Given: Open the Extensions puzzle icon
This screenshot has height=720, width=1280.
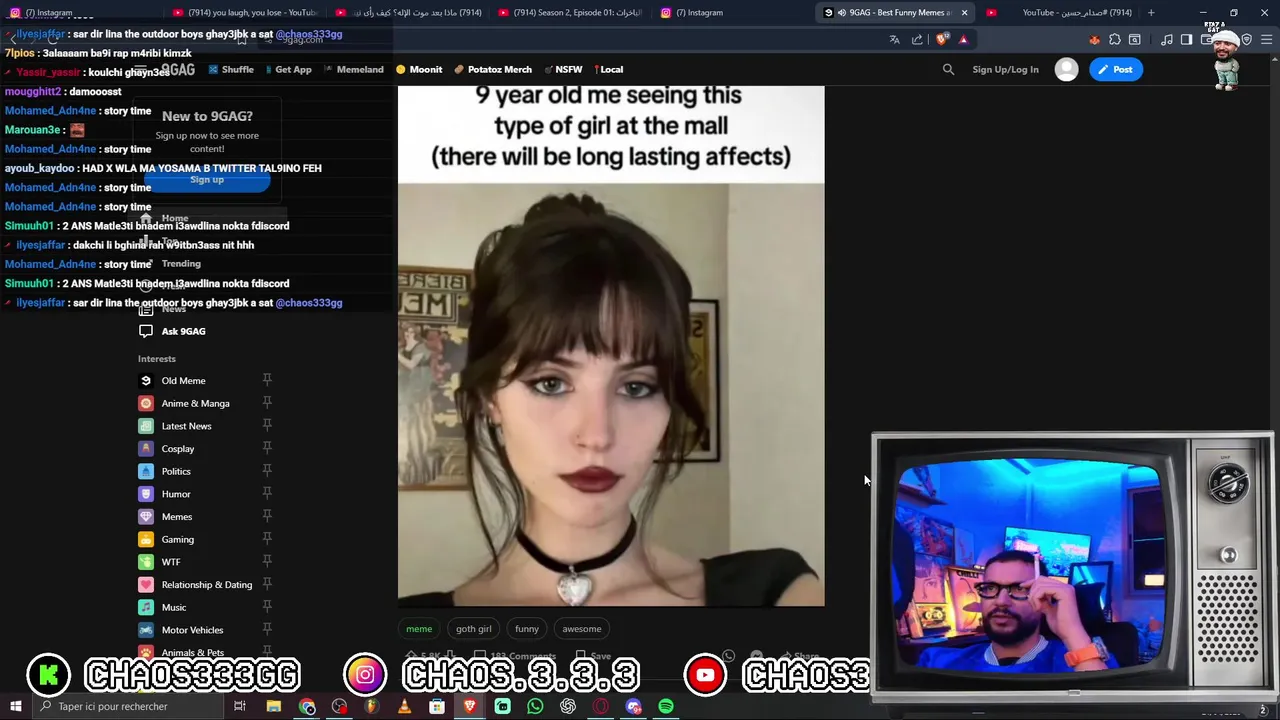Looking at the screenshot, I should (1115, 39).
